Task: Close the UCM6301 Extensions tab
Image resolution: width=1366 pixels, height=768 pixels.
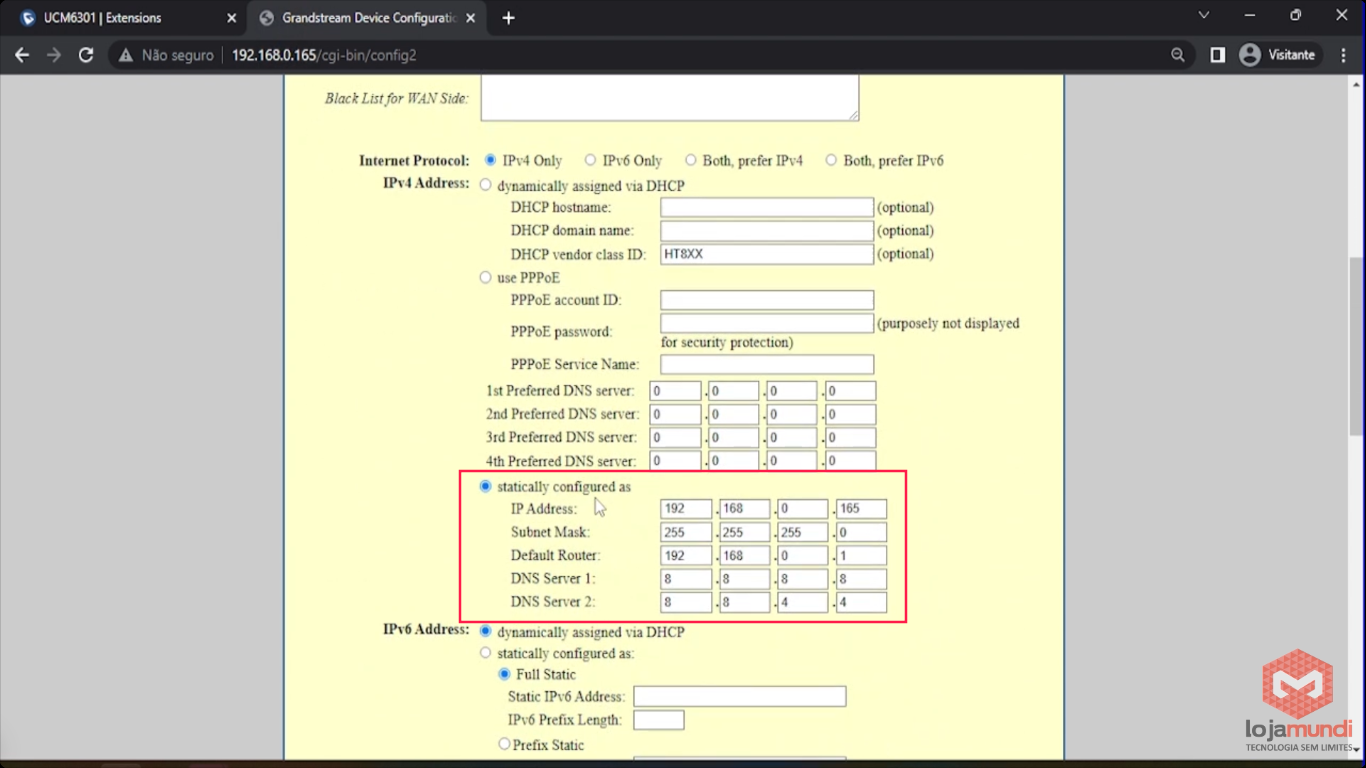Action: click(x=231, y=18)
